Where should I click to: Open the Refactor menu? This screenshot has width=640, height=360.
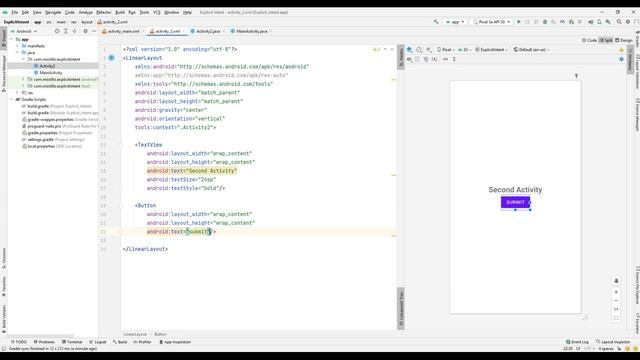(x=104, y=12)
